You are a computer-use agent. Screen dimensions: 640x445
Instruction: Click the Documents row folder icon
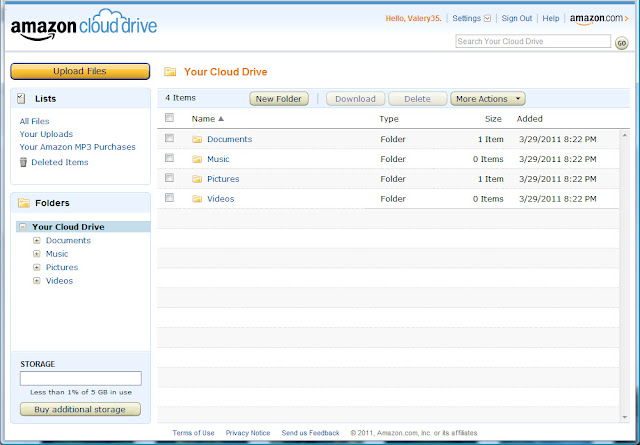(x=197, y=139)
